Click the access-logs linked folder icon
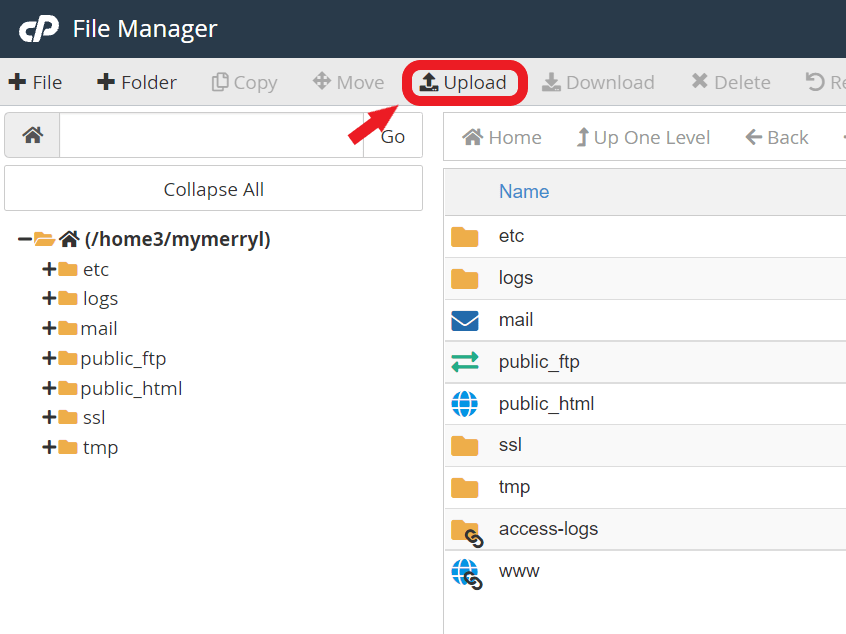The width and height of the screenshot is (846, 634). click(x=467, y=533)
